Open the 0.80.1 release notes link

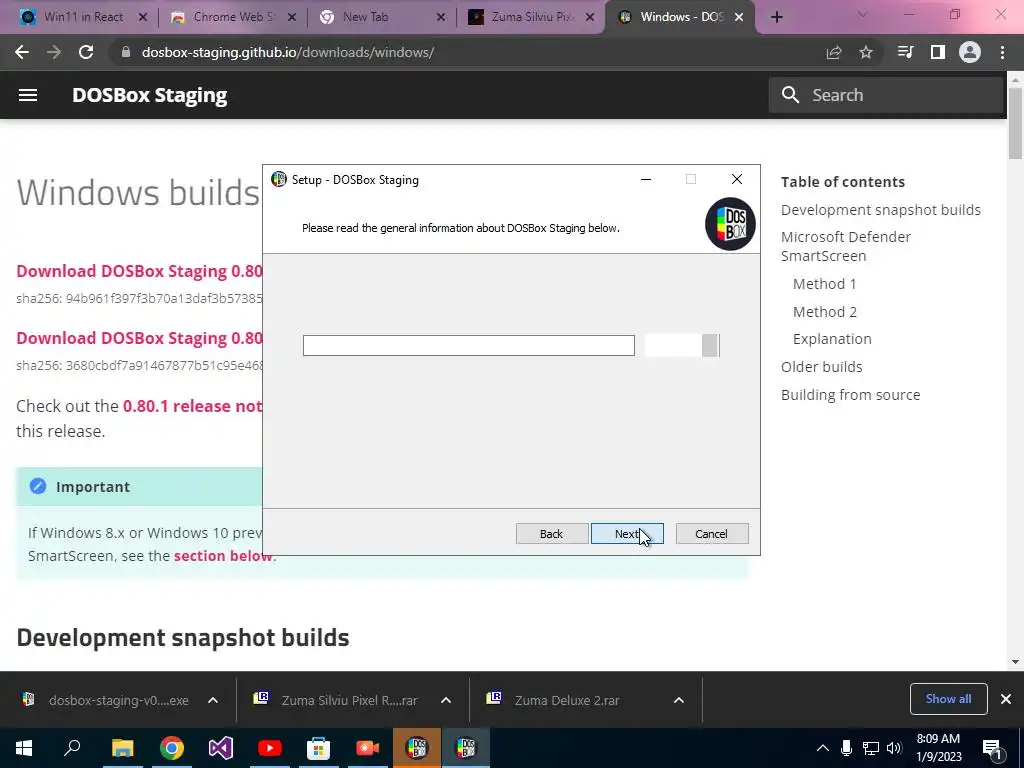click(x=193, y=406)
